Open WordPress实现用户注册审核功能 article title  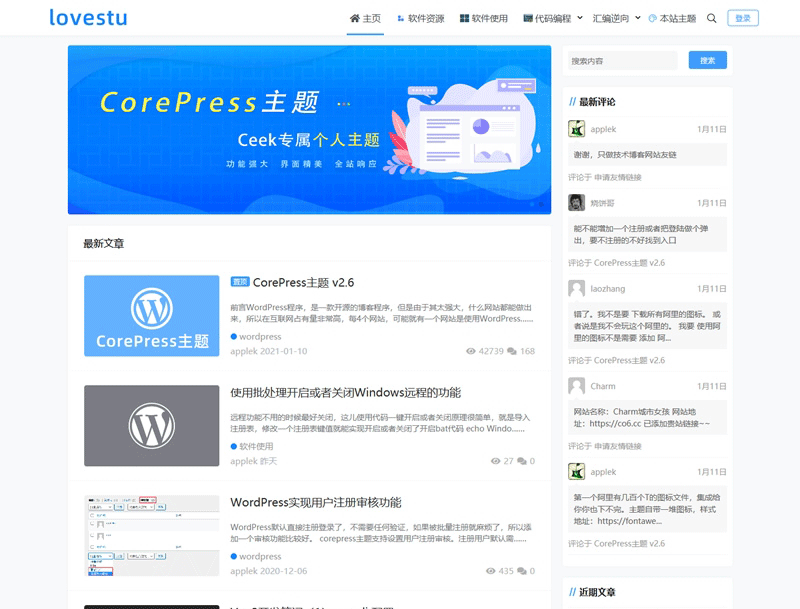point(316,502)
